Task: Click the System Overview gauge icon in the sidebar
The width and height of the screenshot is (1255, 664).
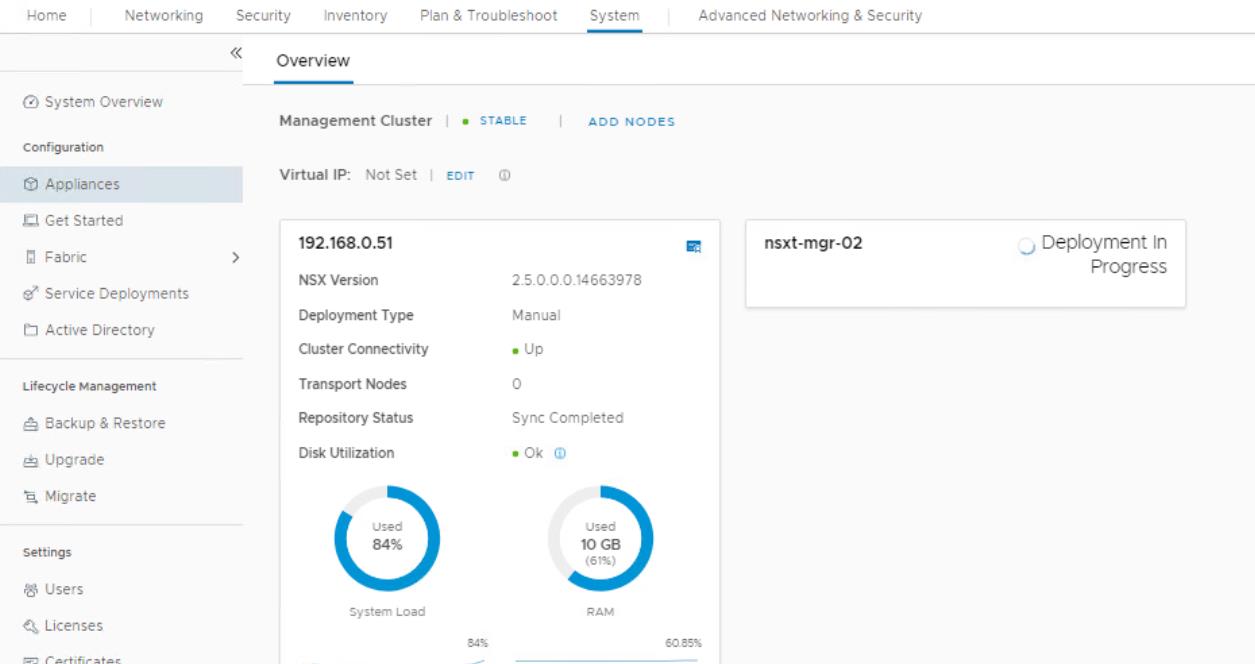Action: click(x=30, y=102)
